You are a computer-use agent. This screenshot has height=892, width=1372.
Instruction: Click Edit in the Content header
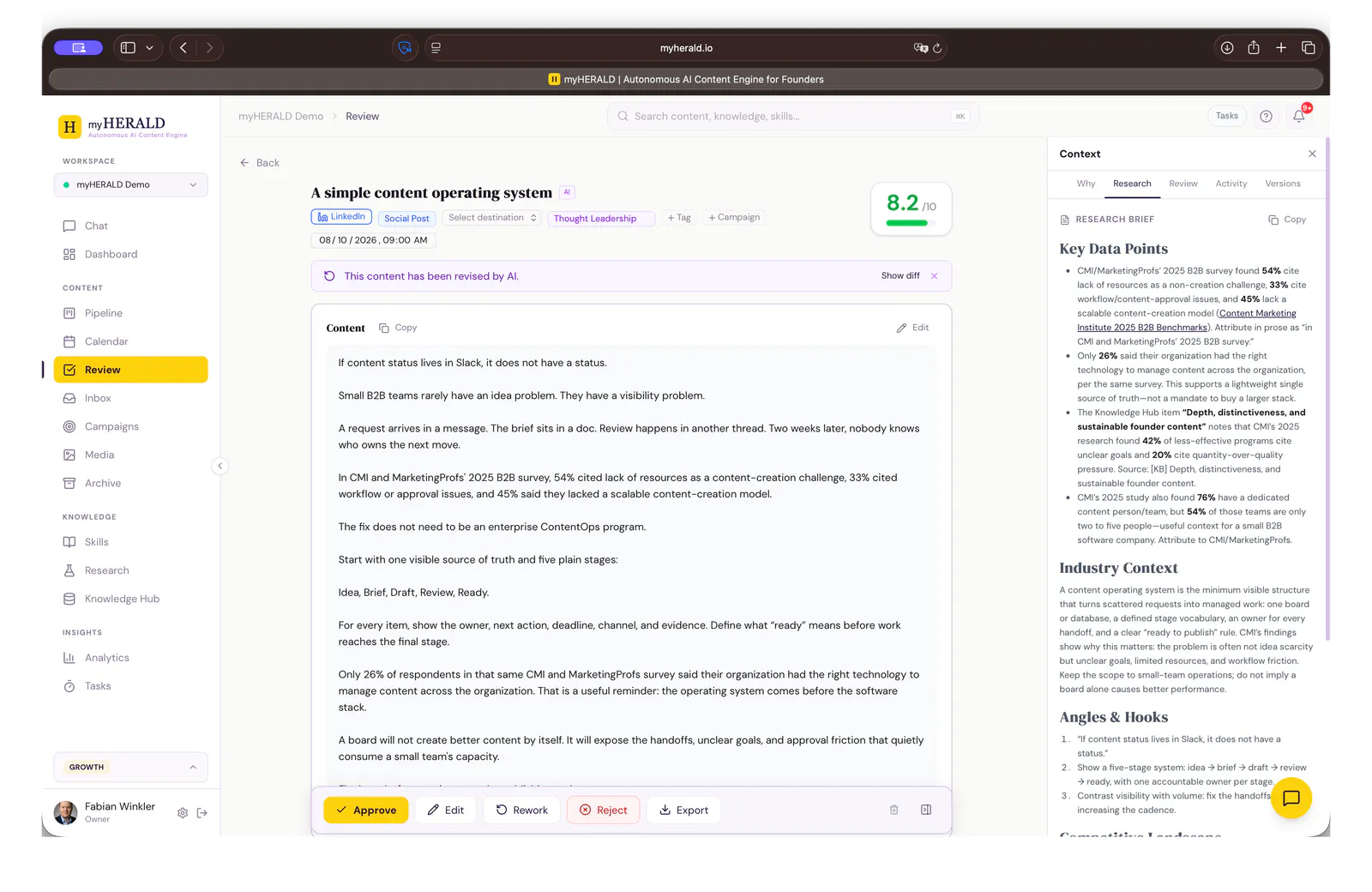coord(913,328)
